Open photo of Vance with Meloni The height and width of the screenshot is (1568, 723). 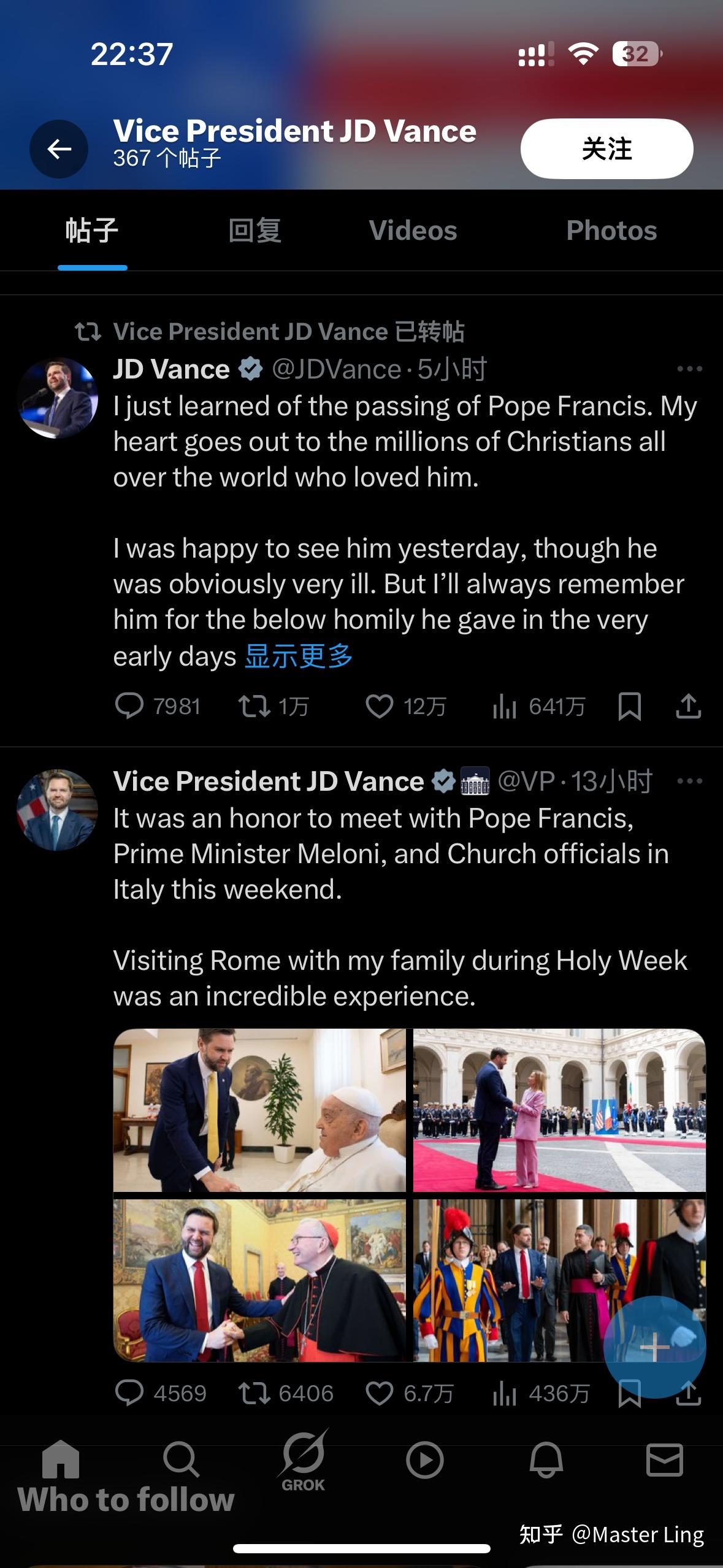[559, 1110]
